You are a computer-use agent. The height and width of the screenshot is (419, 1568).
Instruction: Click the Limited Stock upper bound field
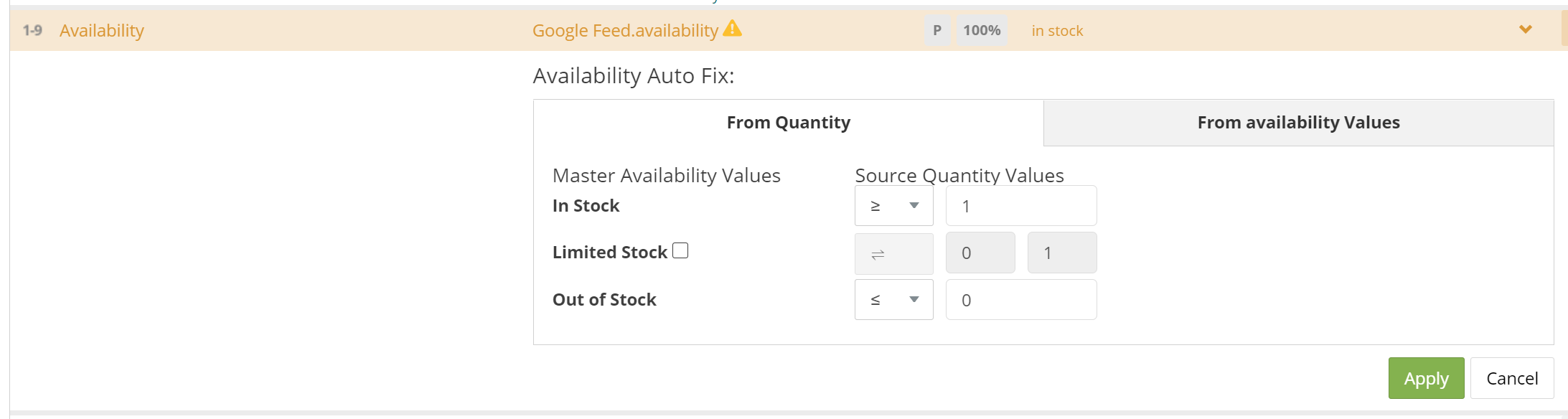[1062, 253]
